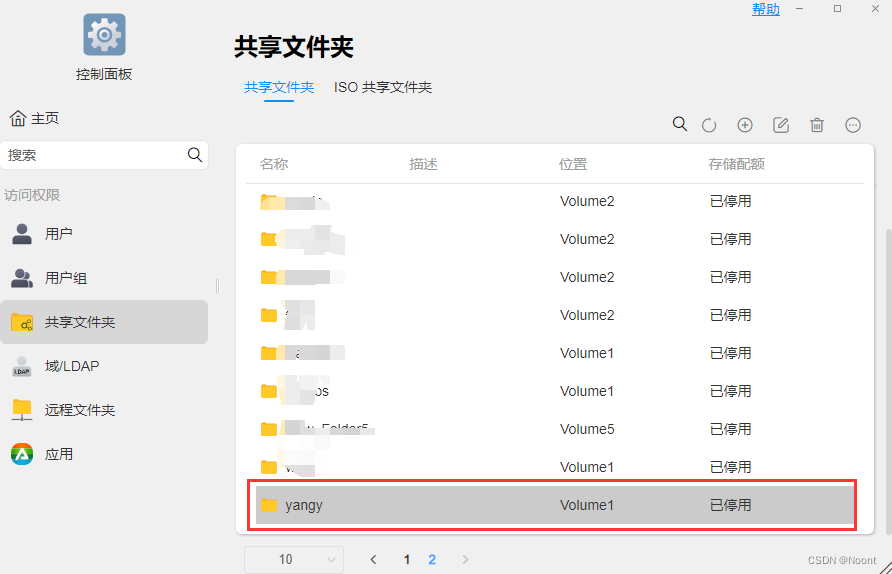This screenshot has width=892, height=574.
Task: Open 应用 apps section
Action: pyautogui.click(x=104, y=454)
